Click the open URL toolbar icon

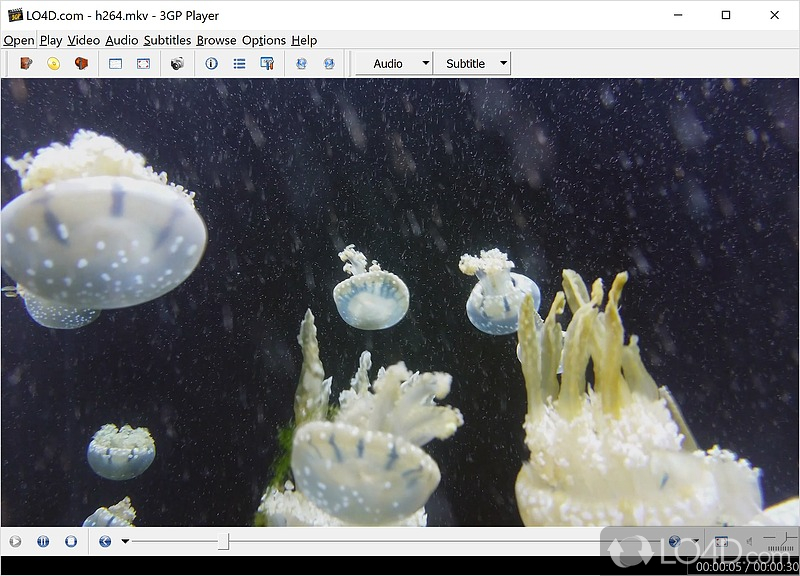(x=82, y=64)
